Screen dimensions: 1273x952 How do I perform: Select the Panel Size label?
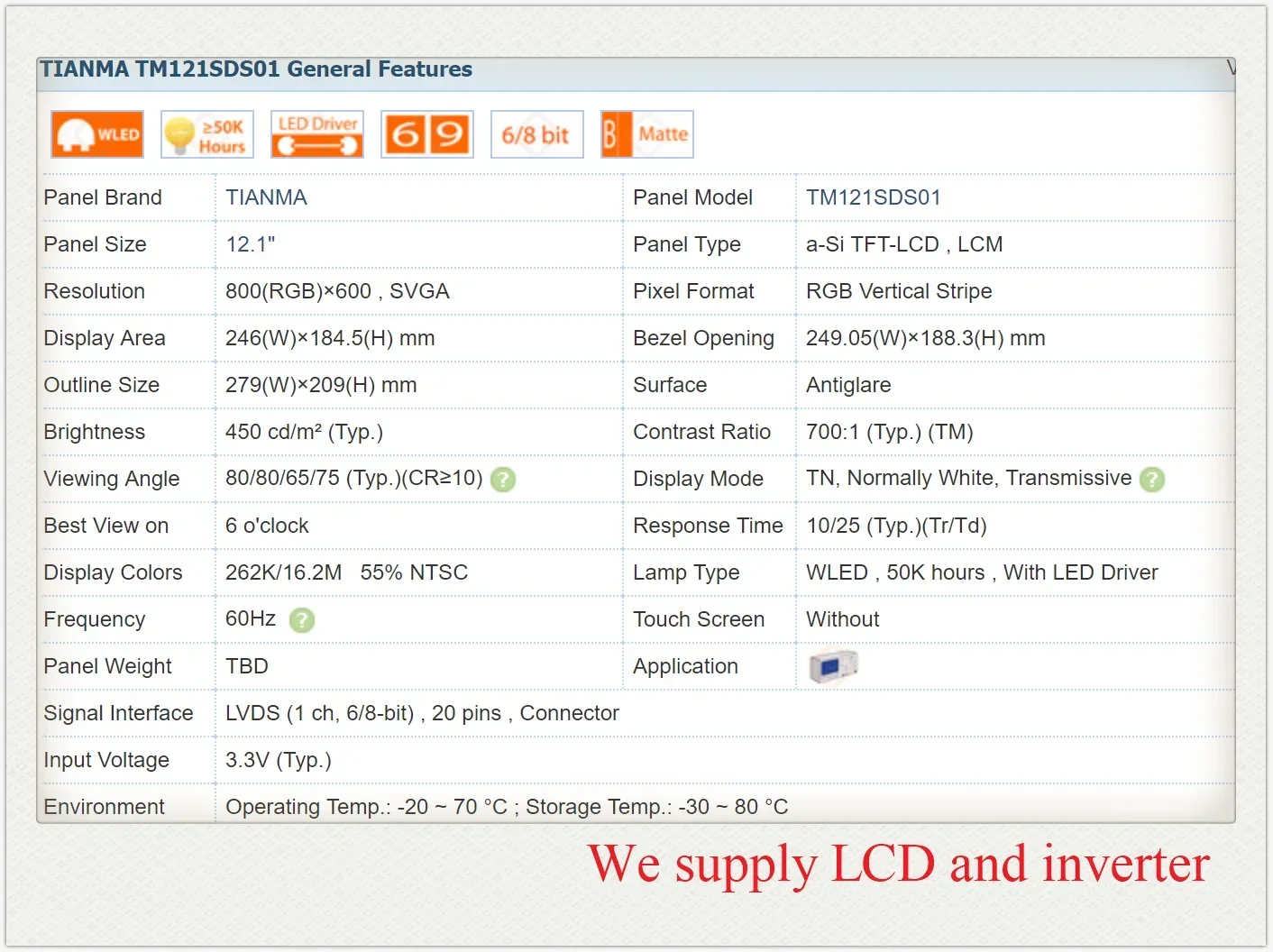pyautogui.click(x=95, y=244)
